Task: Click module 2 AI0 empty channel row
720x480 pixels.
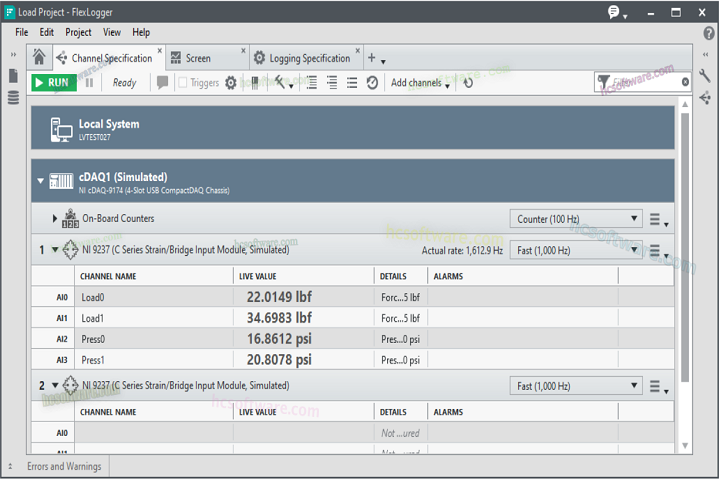Action: click(353, 433)
